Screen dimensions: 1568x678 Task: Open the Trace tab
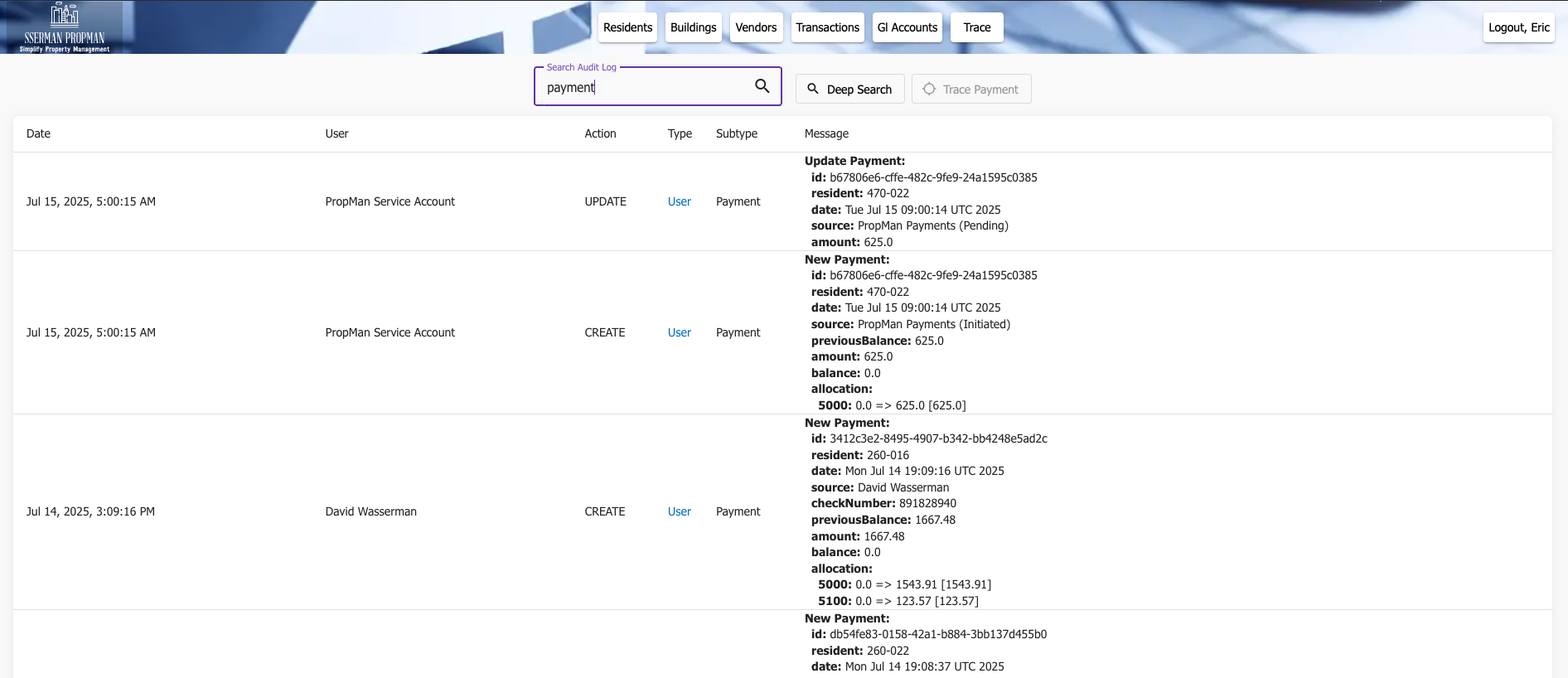(976, 27)
